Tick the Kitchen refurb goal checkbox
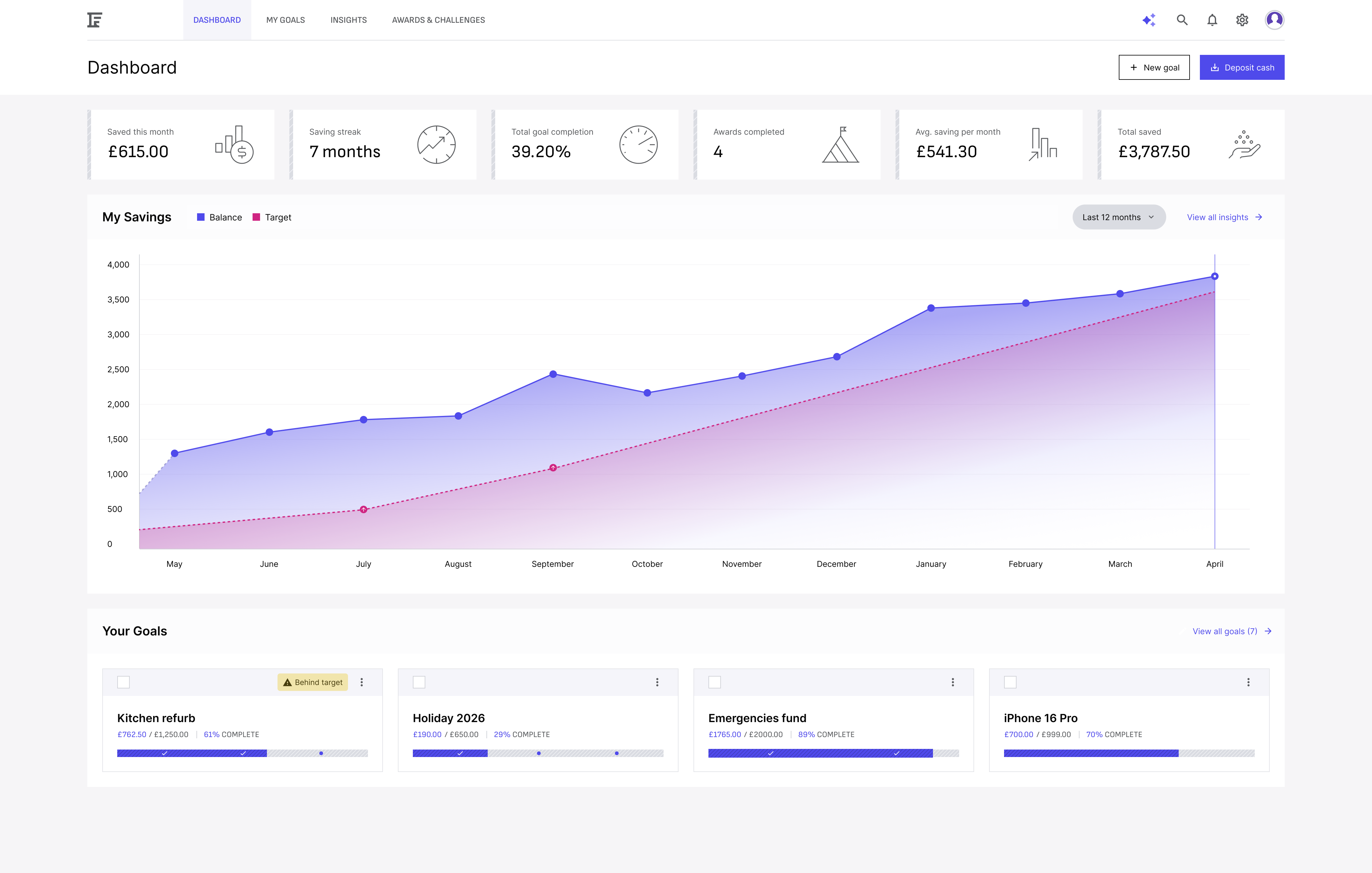Screen dimensions: 1372x873 coord(124,682)
